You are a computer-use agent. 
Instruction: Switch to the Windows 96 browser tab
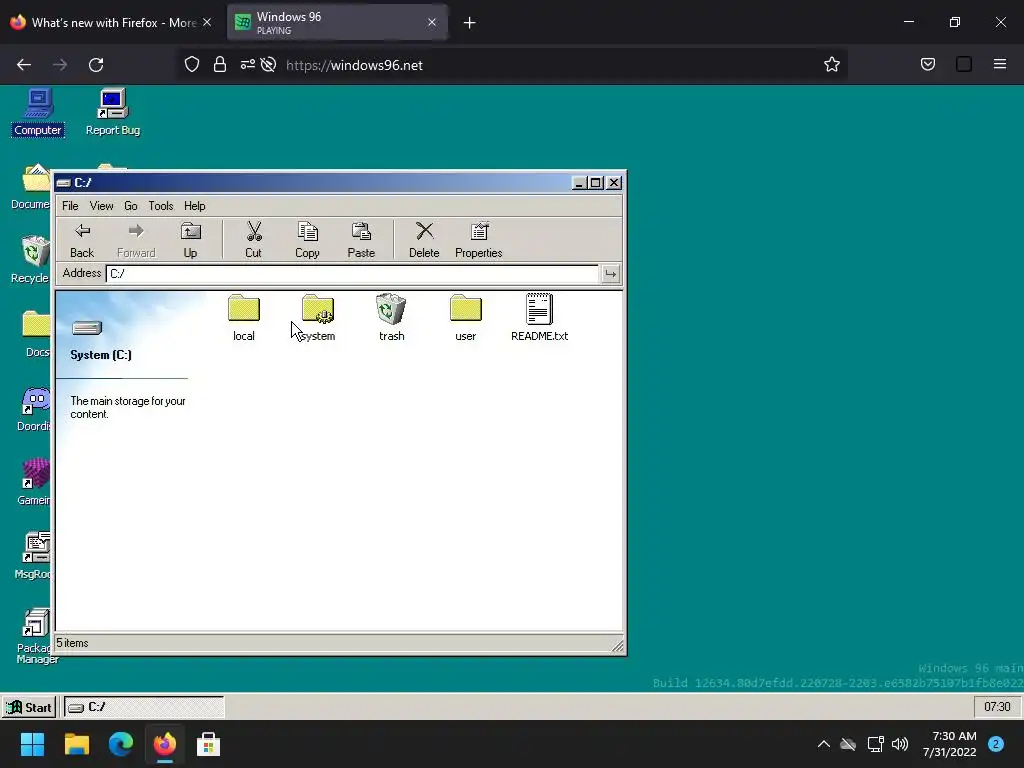click(337, 23)
